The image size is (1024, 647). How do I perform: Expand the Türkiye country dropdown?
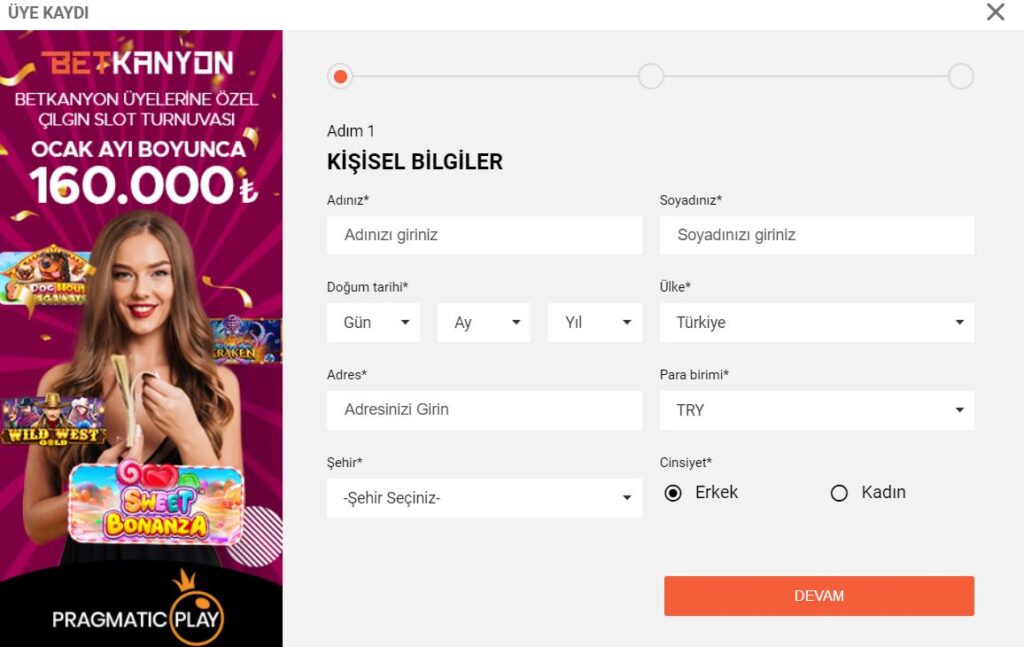[x=817, y=323]
